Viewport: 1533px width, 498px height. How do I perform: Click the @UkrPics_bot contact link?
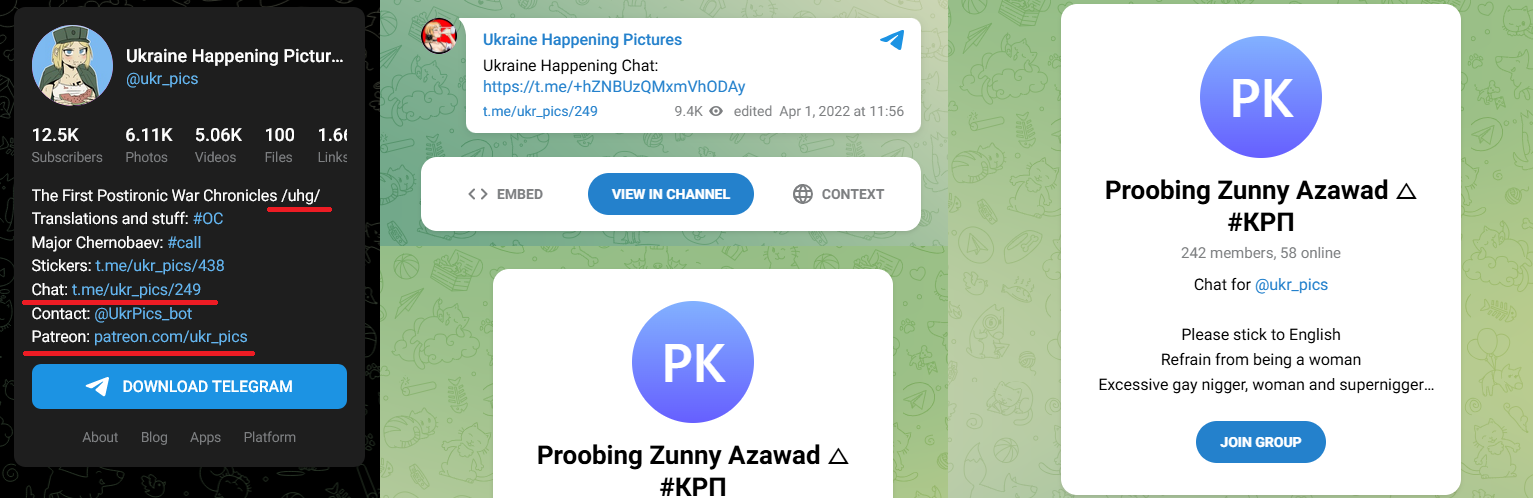pyautogui.click(x=143, y=314)
